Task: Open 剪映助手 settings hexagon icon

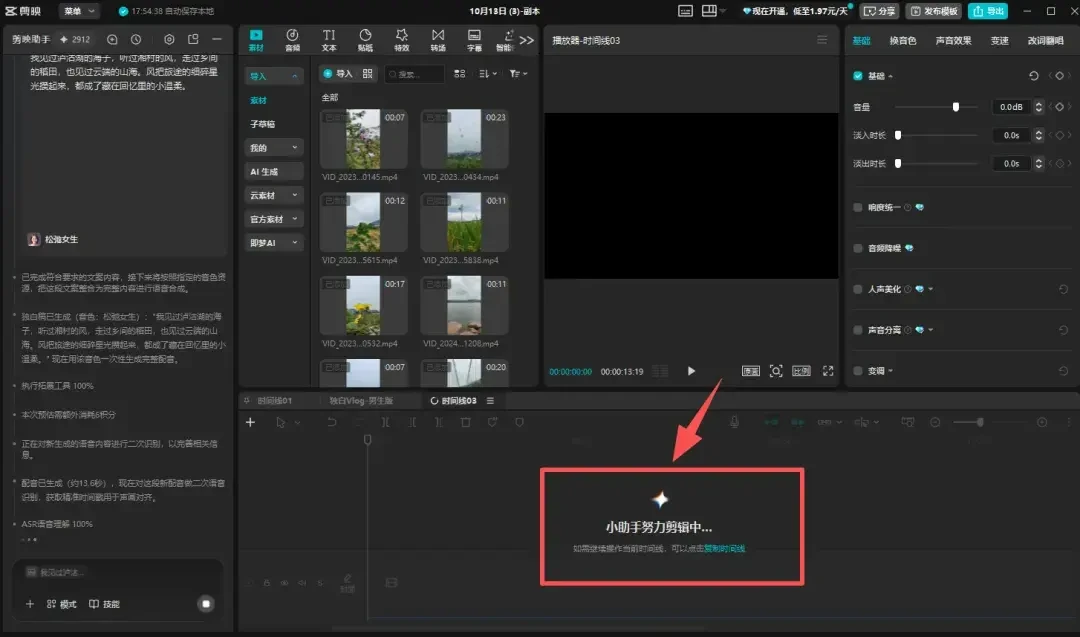Action: (x=169, y=40)
